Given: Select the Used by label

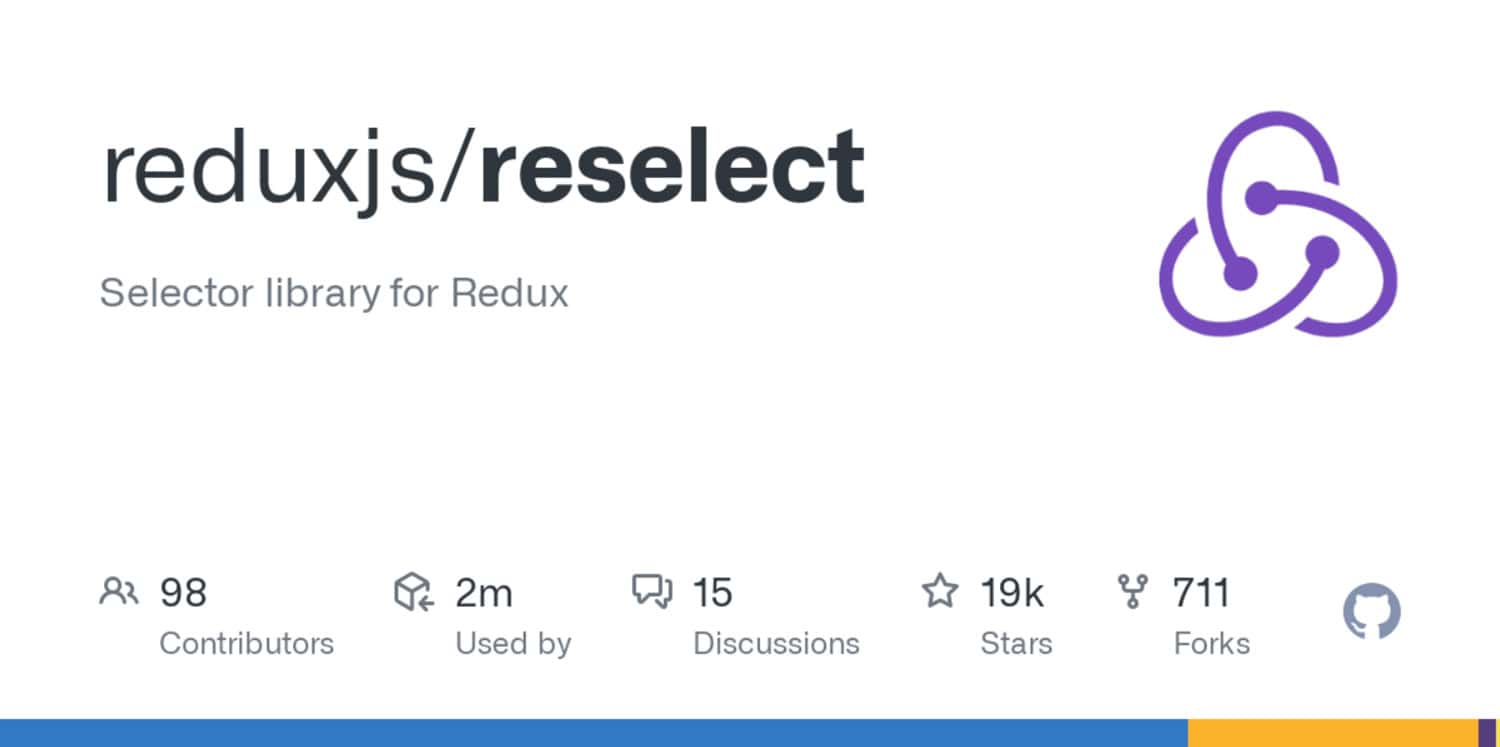Looking at the screenshot, I should pos(513,643).
